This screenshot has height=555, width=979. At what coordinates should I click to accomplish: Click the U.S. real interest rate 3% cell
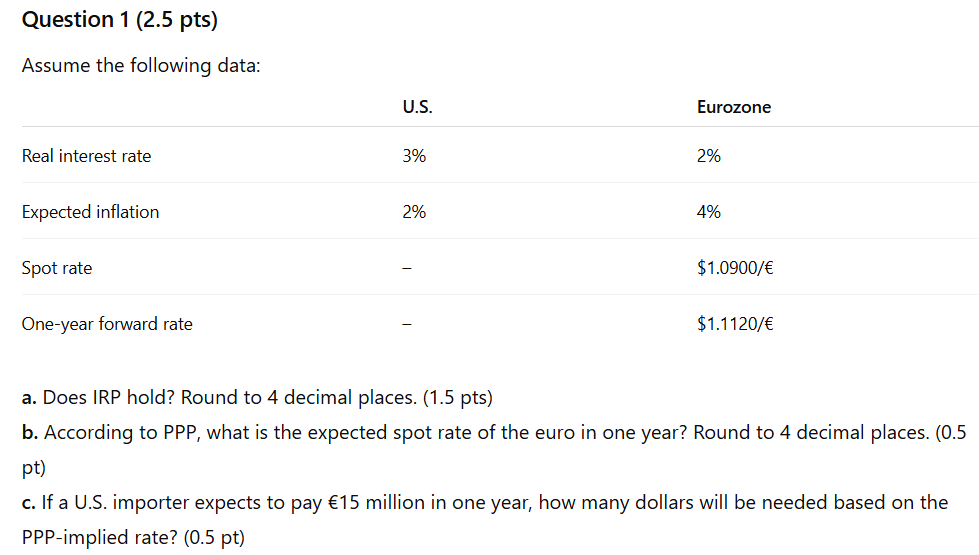pos(414,156)
